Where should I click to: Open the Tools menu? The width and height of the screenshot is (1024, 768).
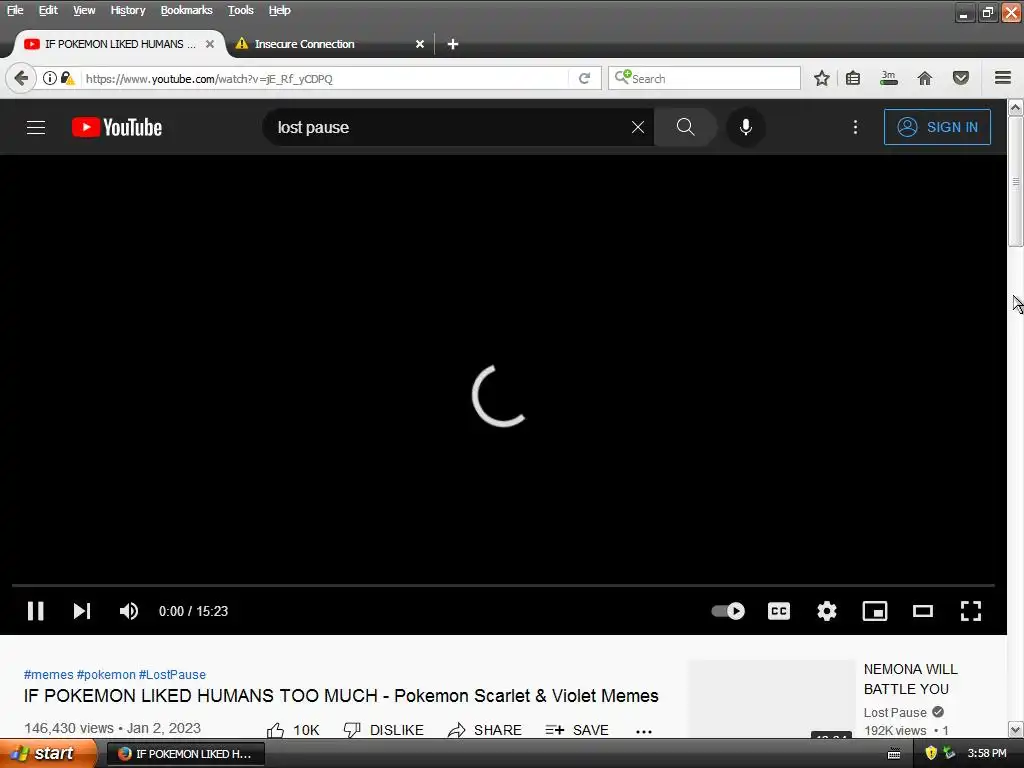(240, 10)
